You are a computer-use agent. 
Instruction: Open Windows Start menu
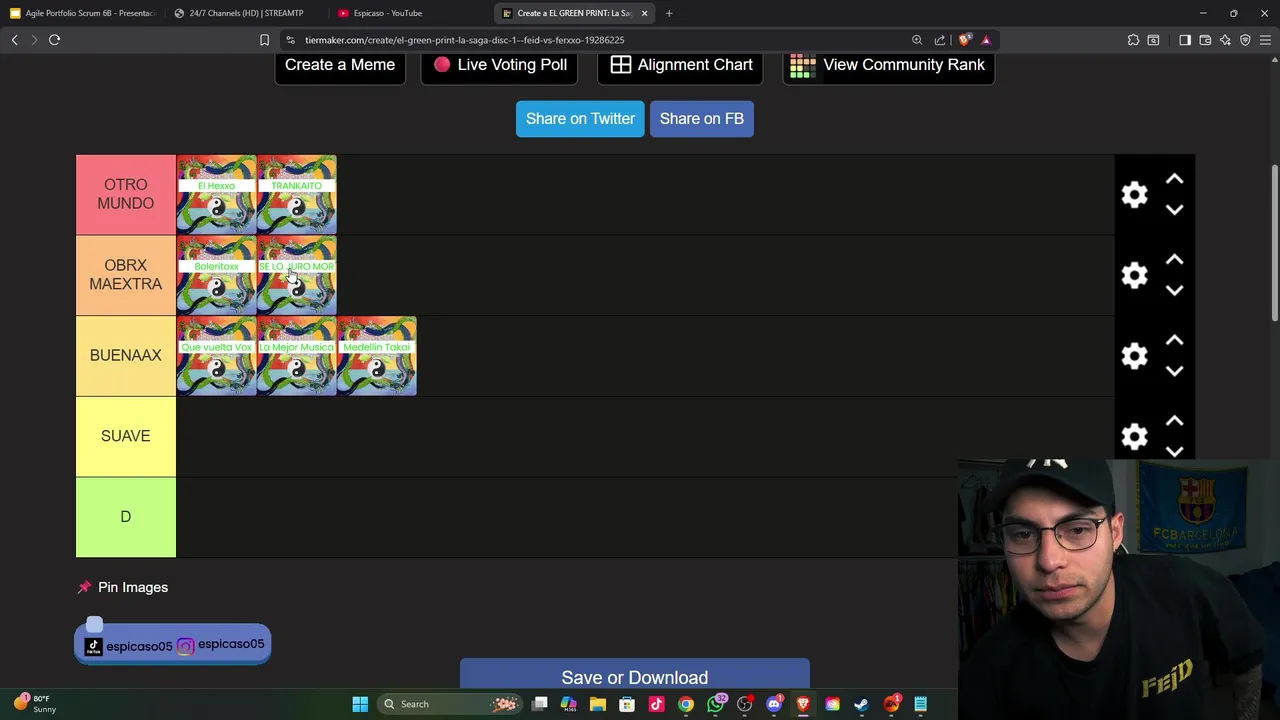click(x=360, y=704)
